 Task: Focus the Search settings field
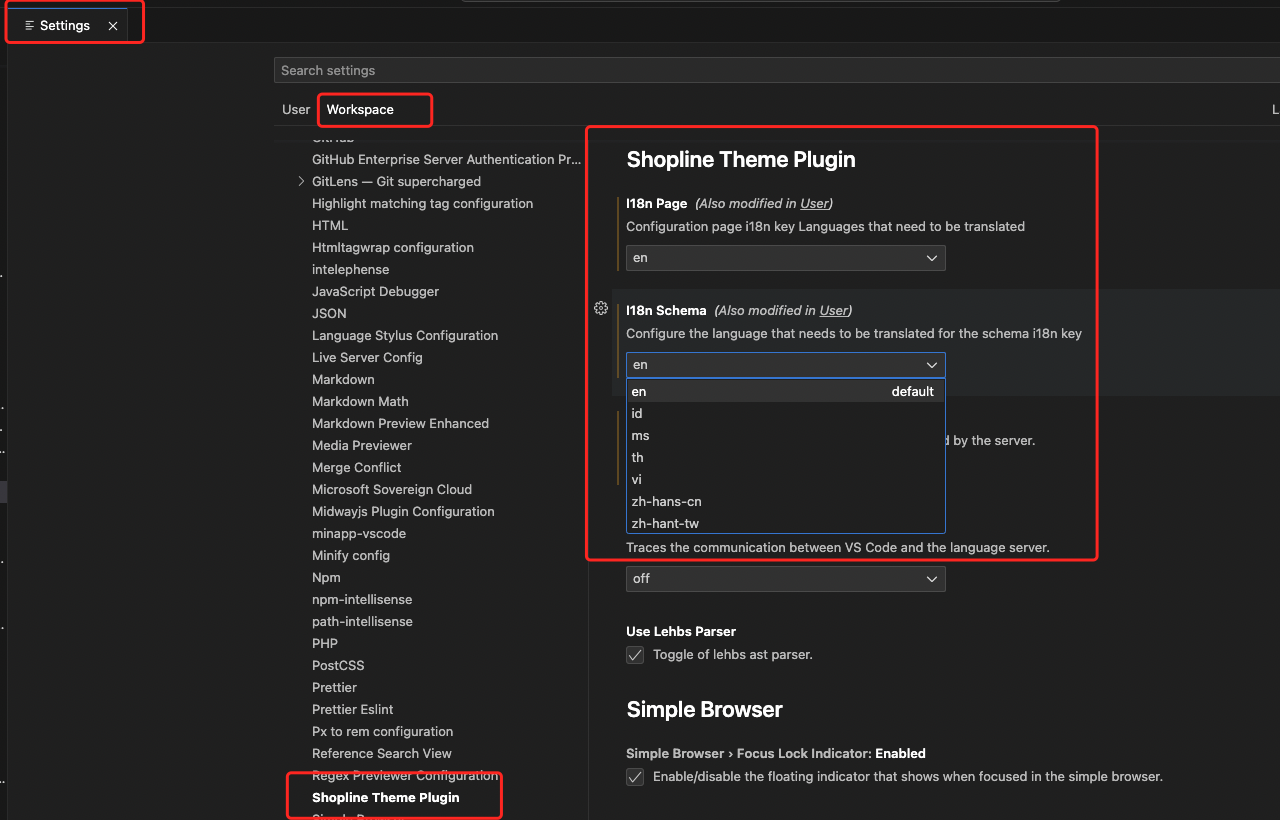[x=776, y=70]
